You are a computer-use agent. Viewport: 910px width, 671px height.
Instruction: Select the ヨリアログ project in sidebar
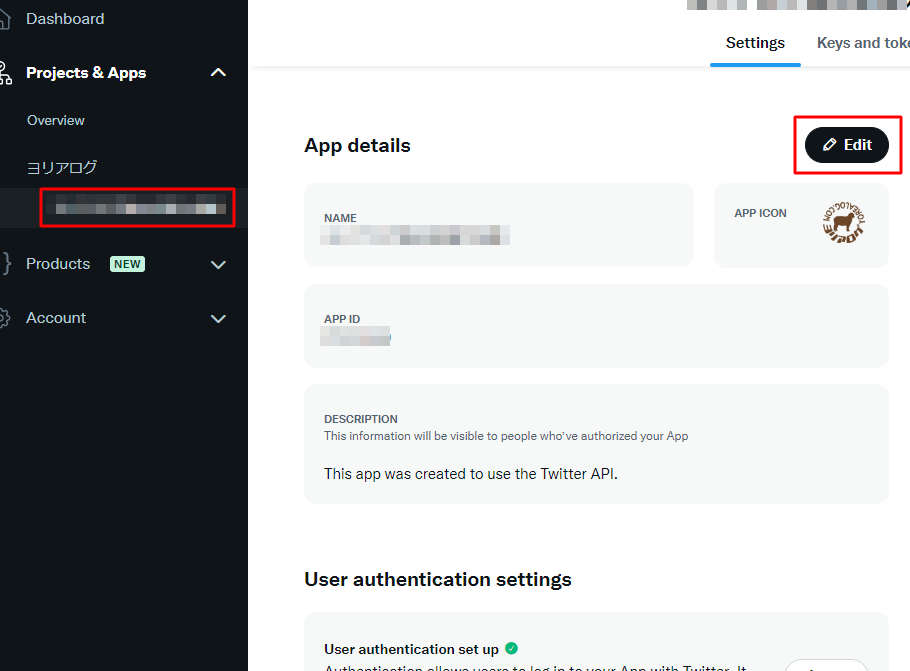tap(62, 167)
